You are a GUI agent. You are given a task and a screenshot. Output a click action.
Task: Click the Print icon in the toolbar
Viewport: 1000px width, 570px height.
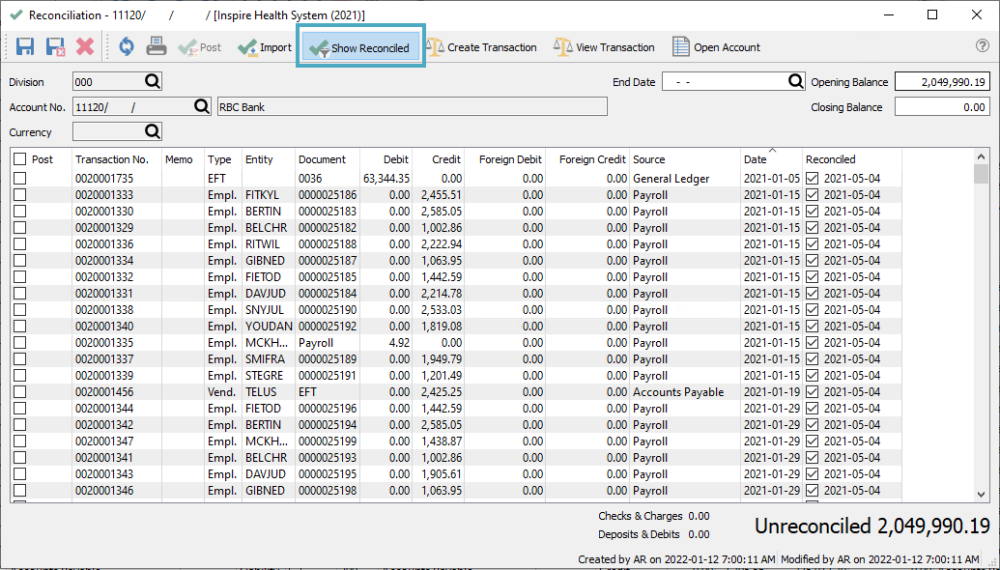click(157, 47)
